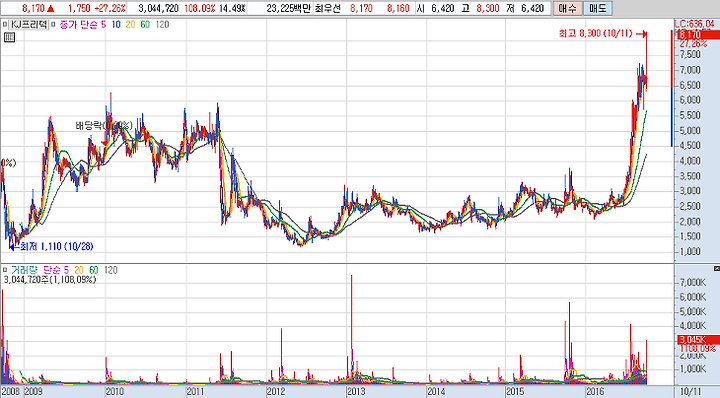This screenshot has height=398, width=720.
Task: Click the 2013 year label on time axis
Action: [x=356, y=392]
